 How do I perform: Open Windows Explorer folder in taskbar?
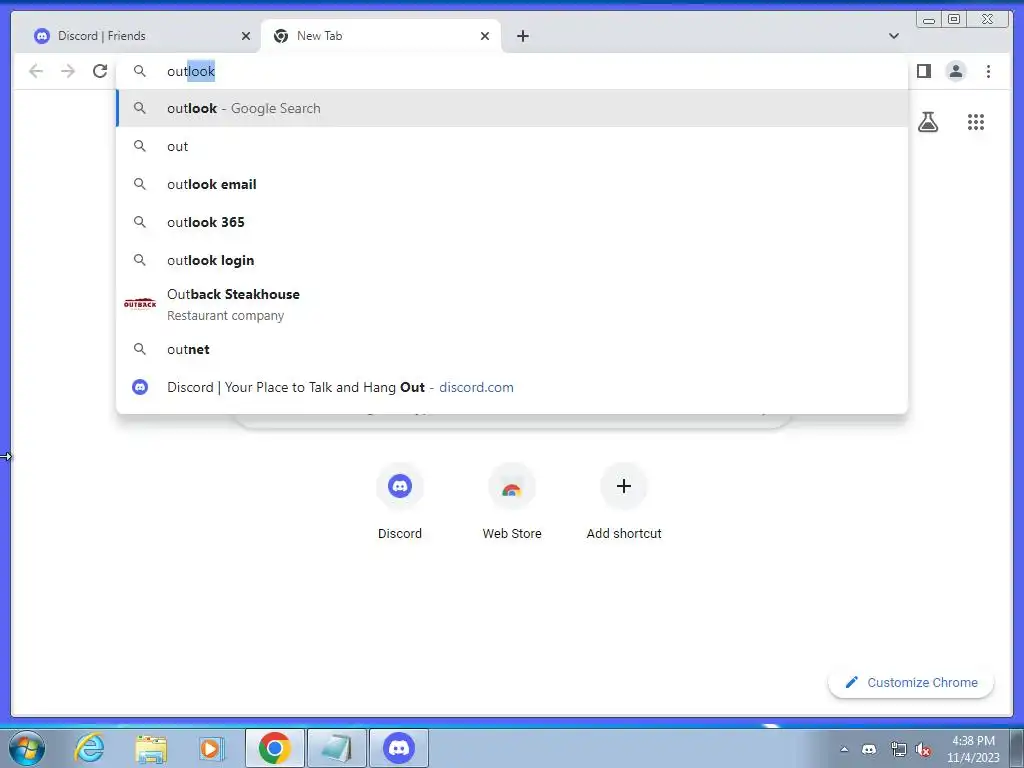point(151,748)
